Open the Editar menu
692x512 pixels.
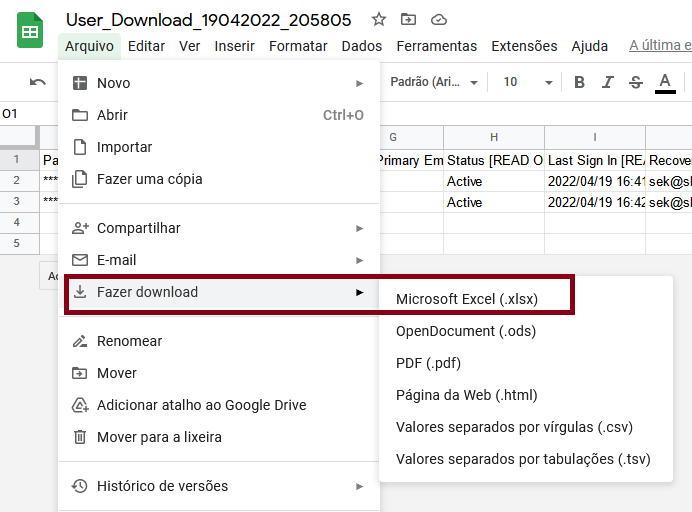point(146,46)
